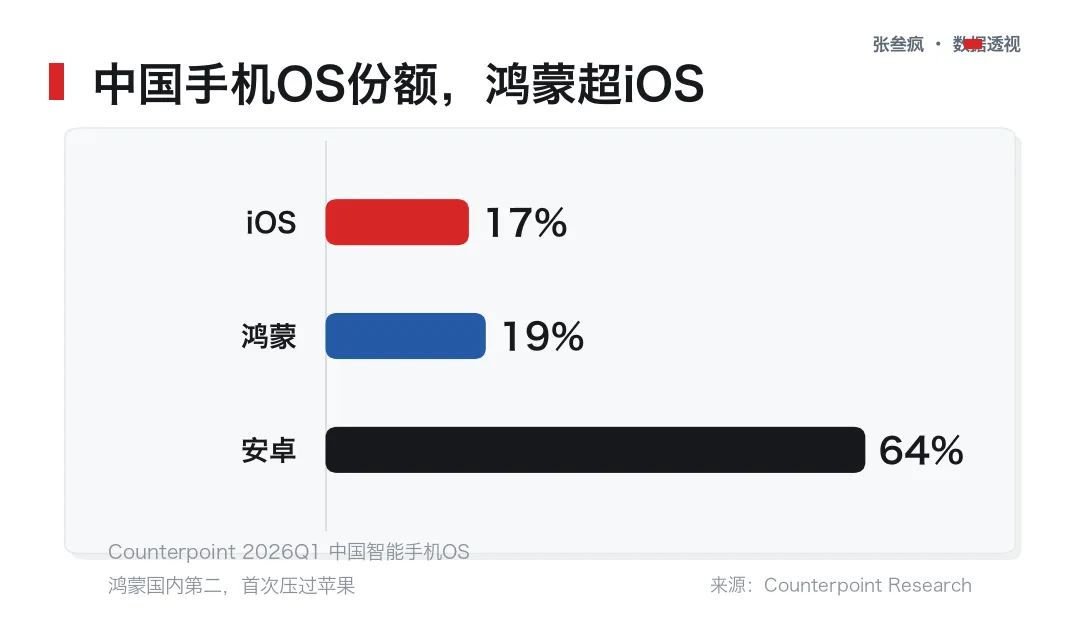The image size is (1080, 640).
Task: Click the 鸿蒙国内第二 caption line
Action: tap(231, 586)
